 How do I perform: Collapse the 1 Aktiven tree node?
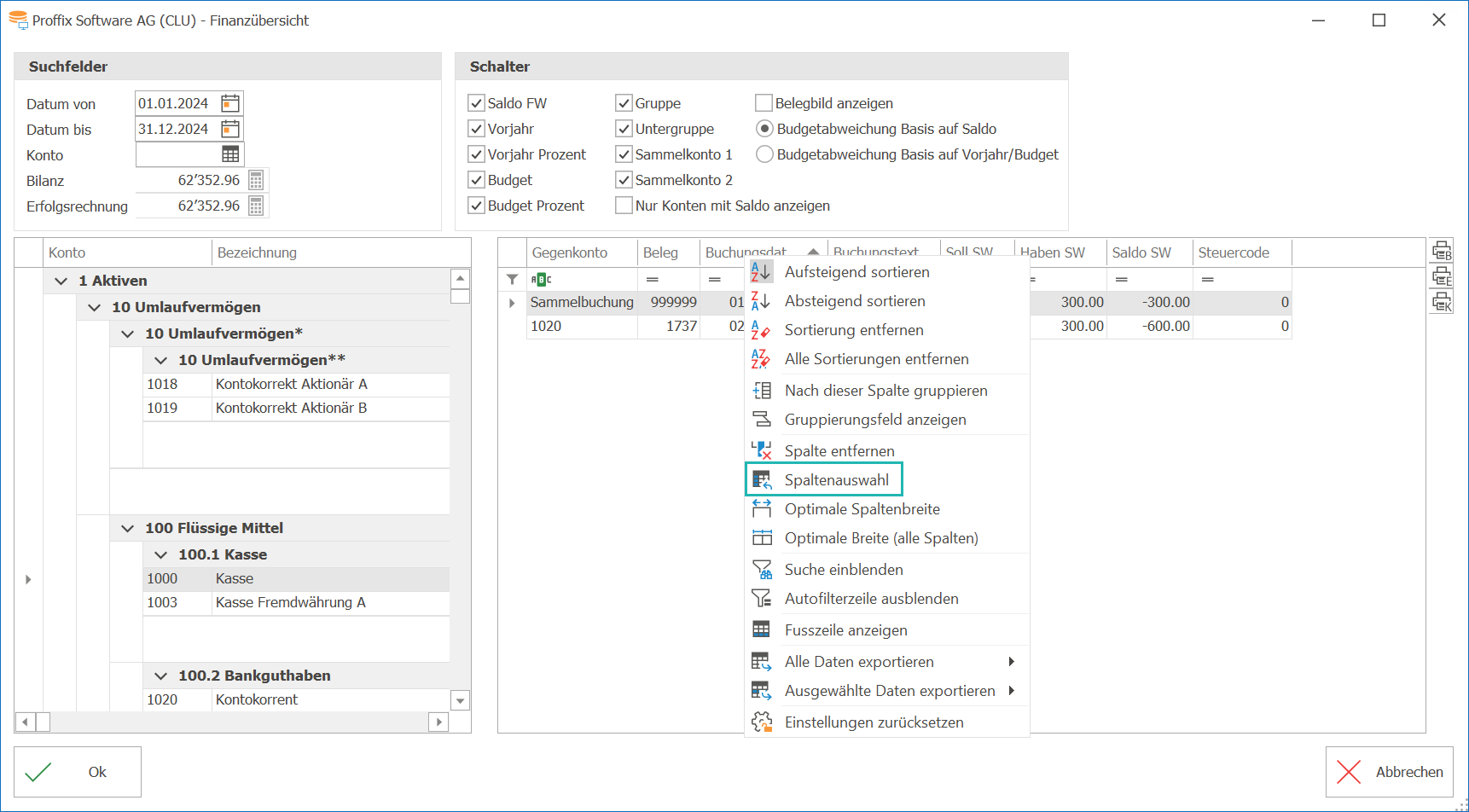(61, 281)
